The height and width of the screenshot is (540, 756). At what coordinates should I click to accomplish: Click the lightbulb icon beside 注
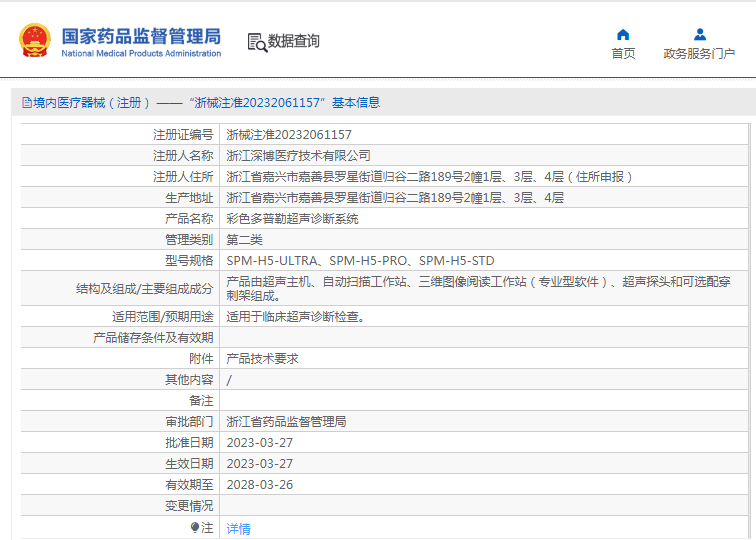coord(195,527)
